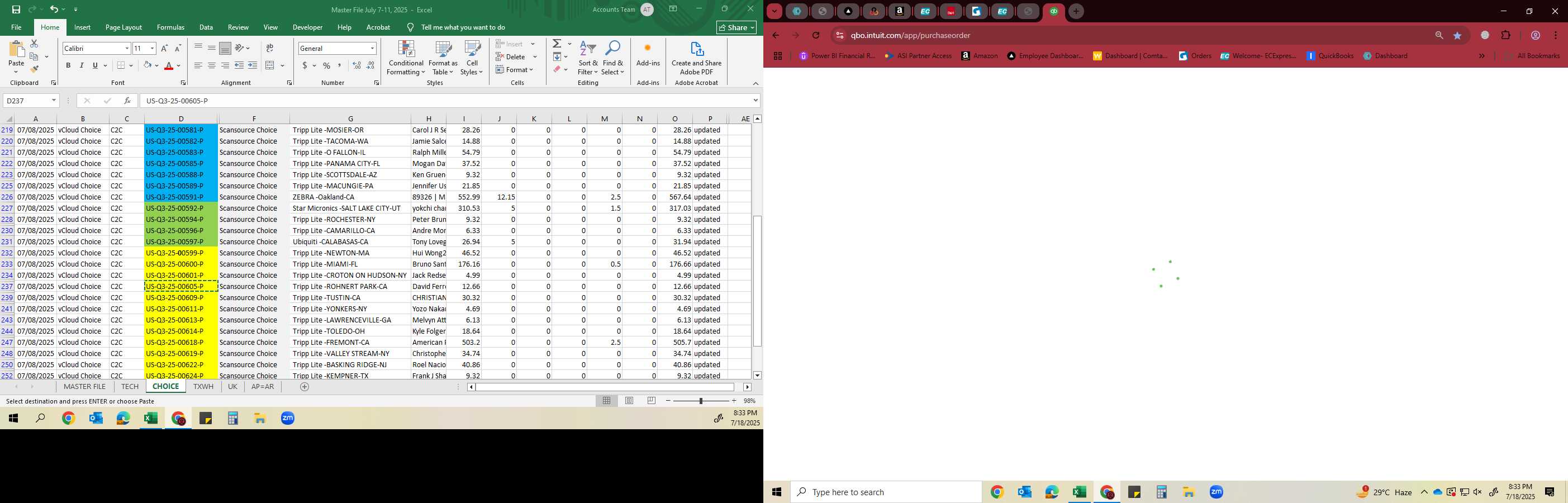Reload the page in Chrome

click(x=816, y=35)
